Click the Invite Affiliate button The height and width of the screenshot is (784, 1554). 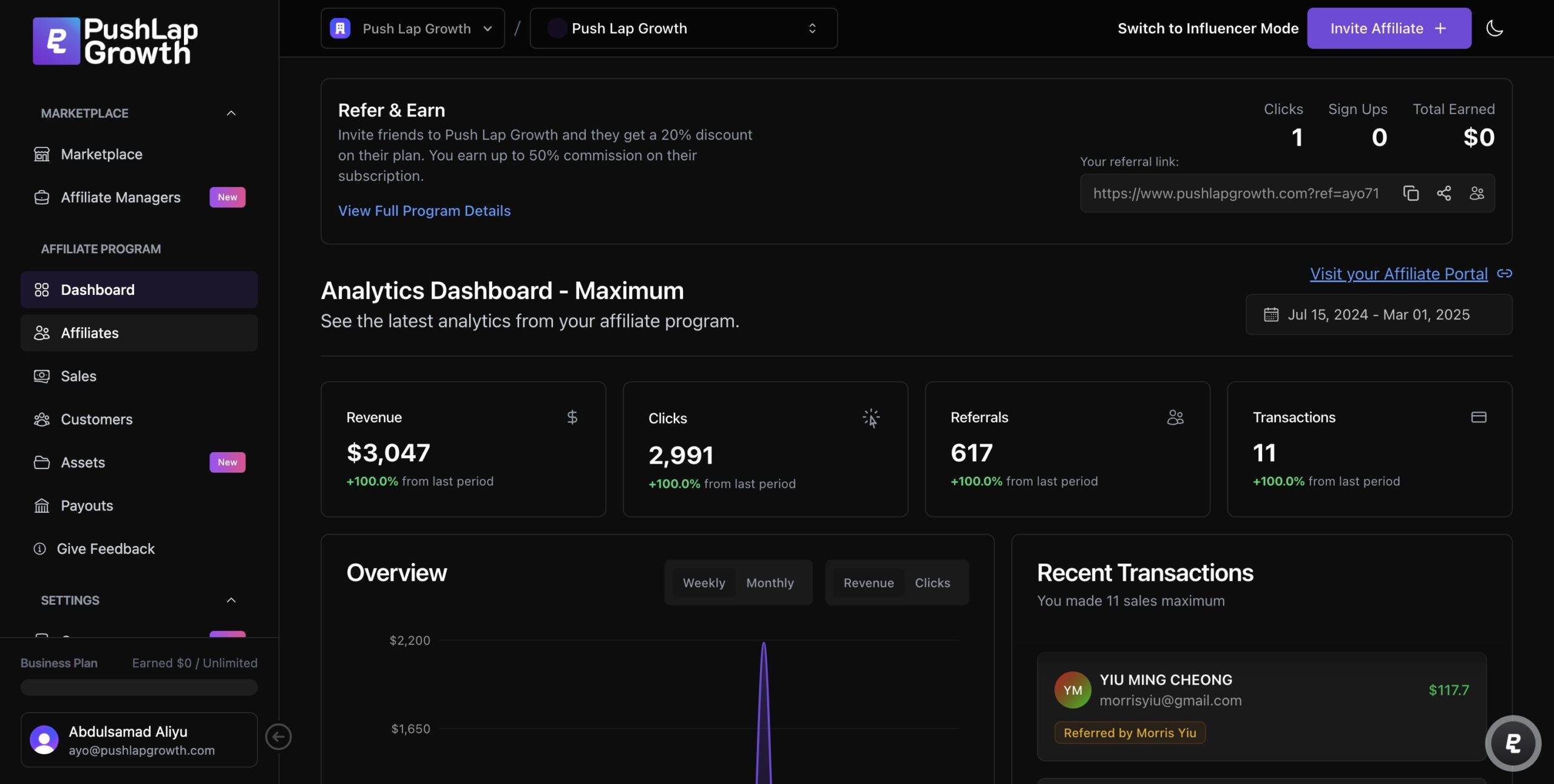(x=1388, y=28)
